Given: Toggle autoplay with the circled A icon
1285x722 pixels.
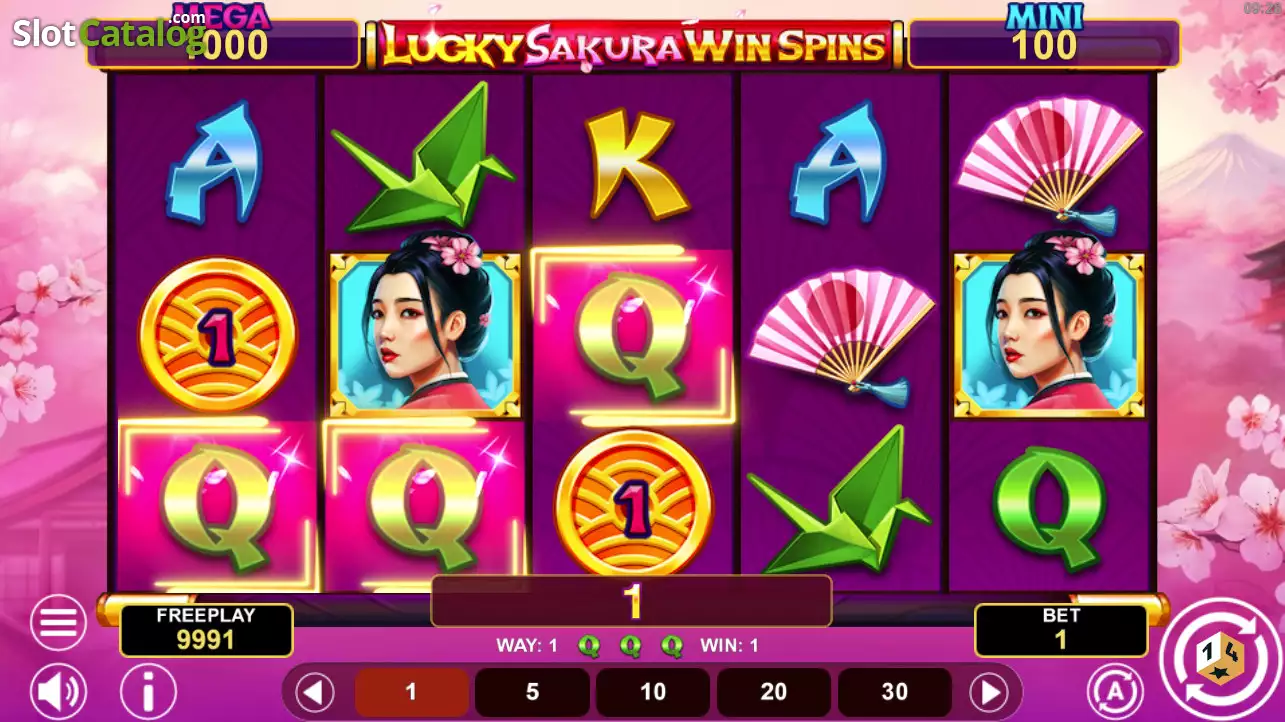Looking at the screenshot, I should click(x=1115, y=690).
